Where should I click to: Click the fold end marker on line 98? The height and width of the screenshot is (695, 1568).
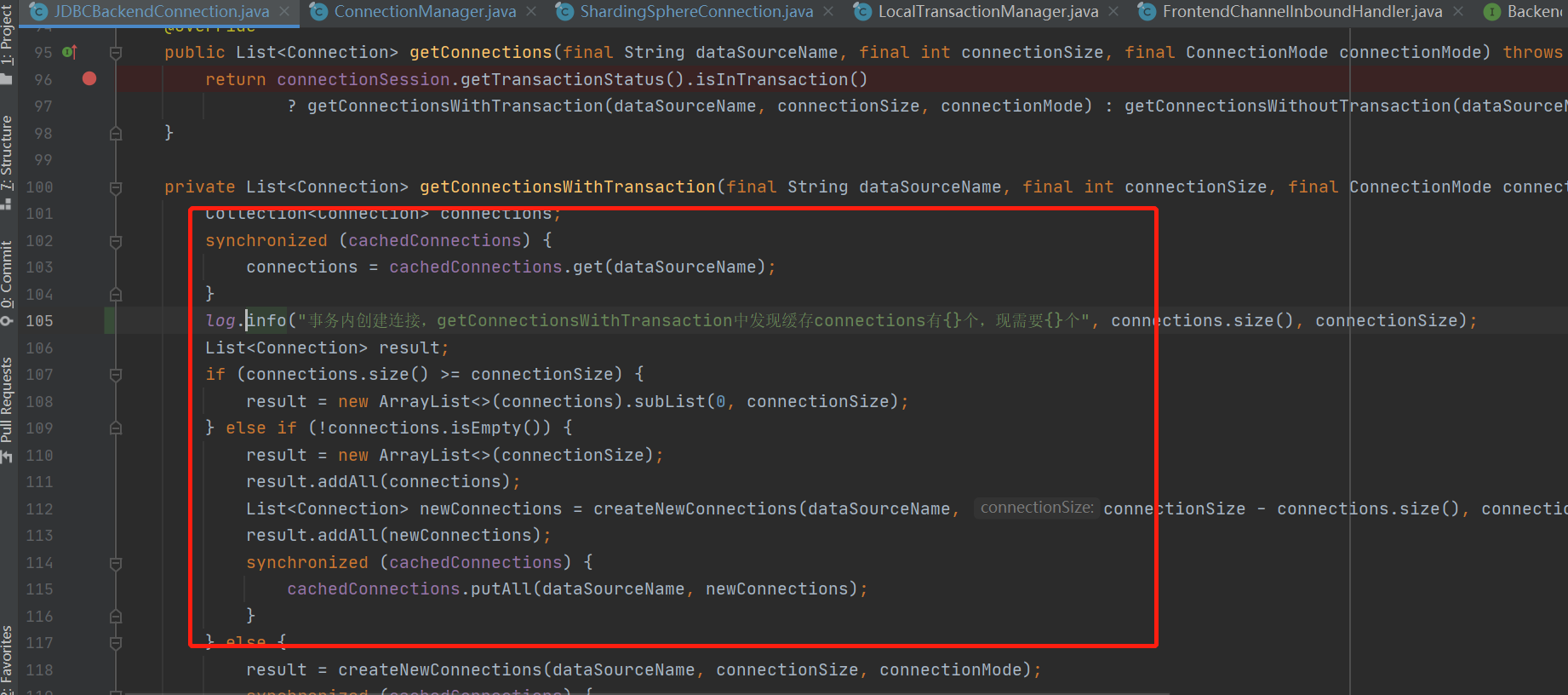[116, 134]
